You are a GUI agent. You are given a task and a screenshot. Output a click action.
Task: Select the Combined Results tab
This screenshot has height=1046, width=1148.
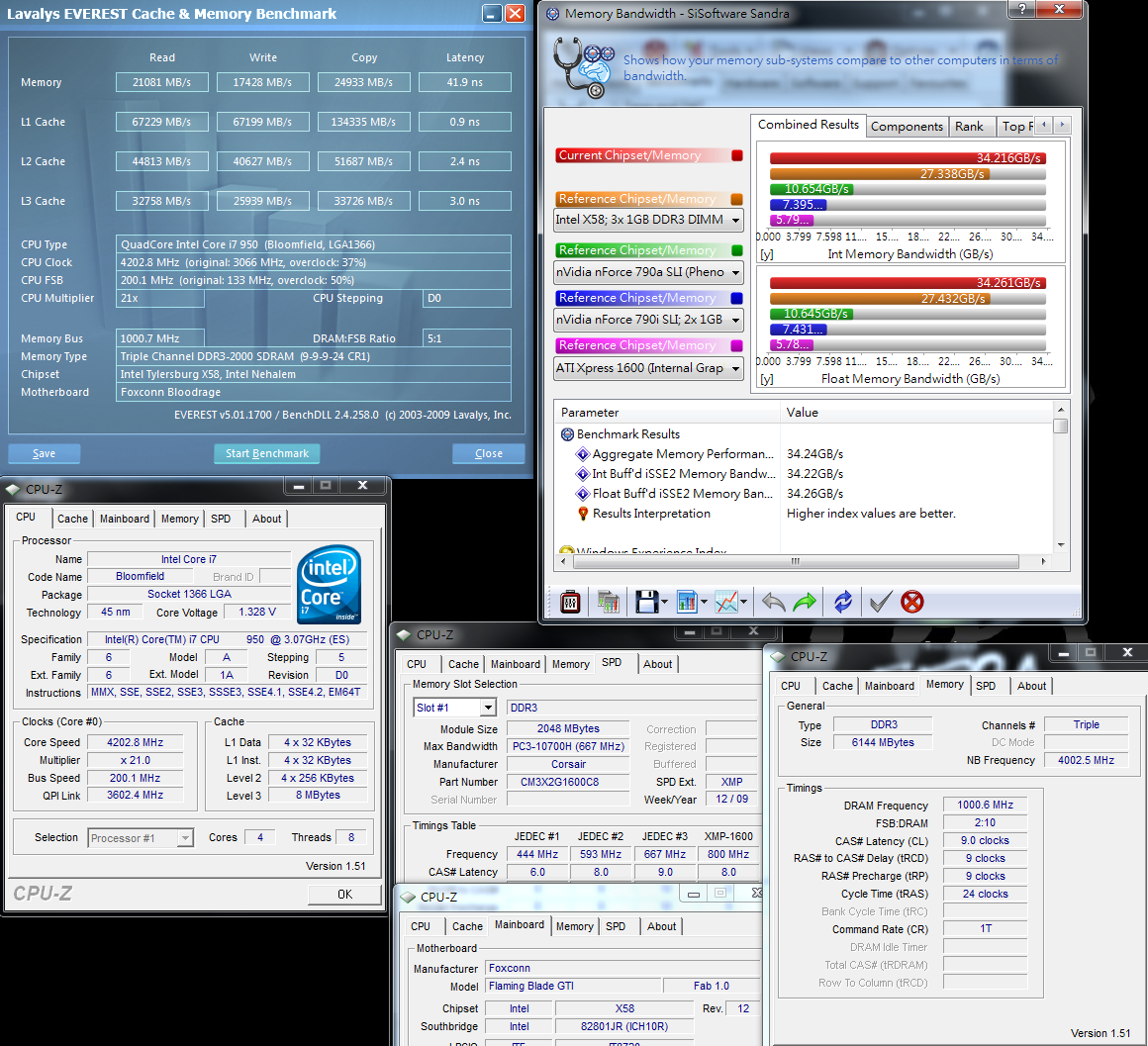point(809,125)
